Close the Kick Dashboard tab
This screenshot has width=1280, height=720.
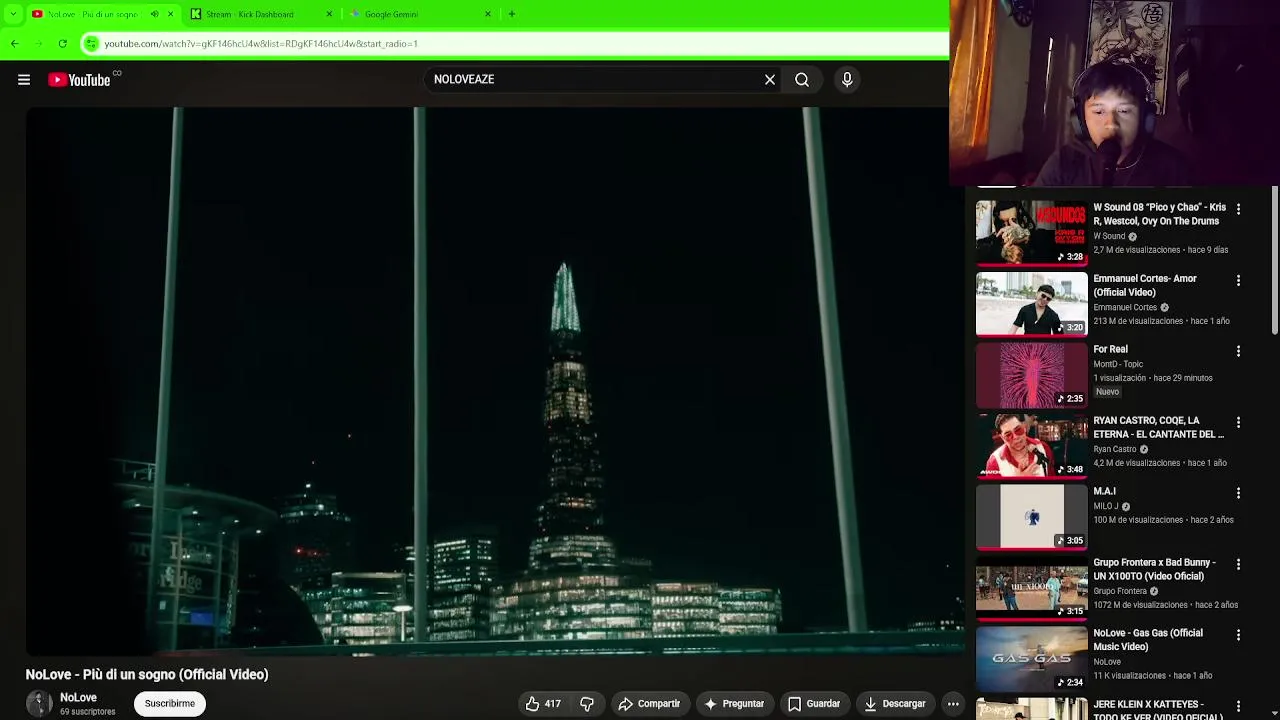coord(329,14)
